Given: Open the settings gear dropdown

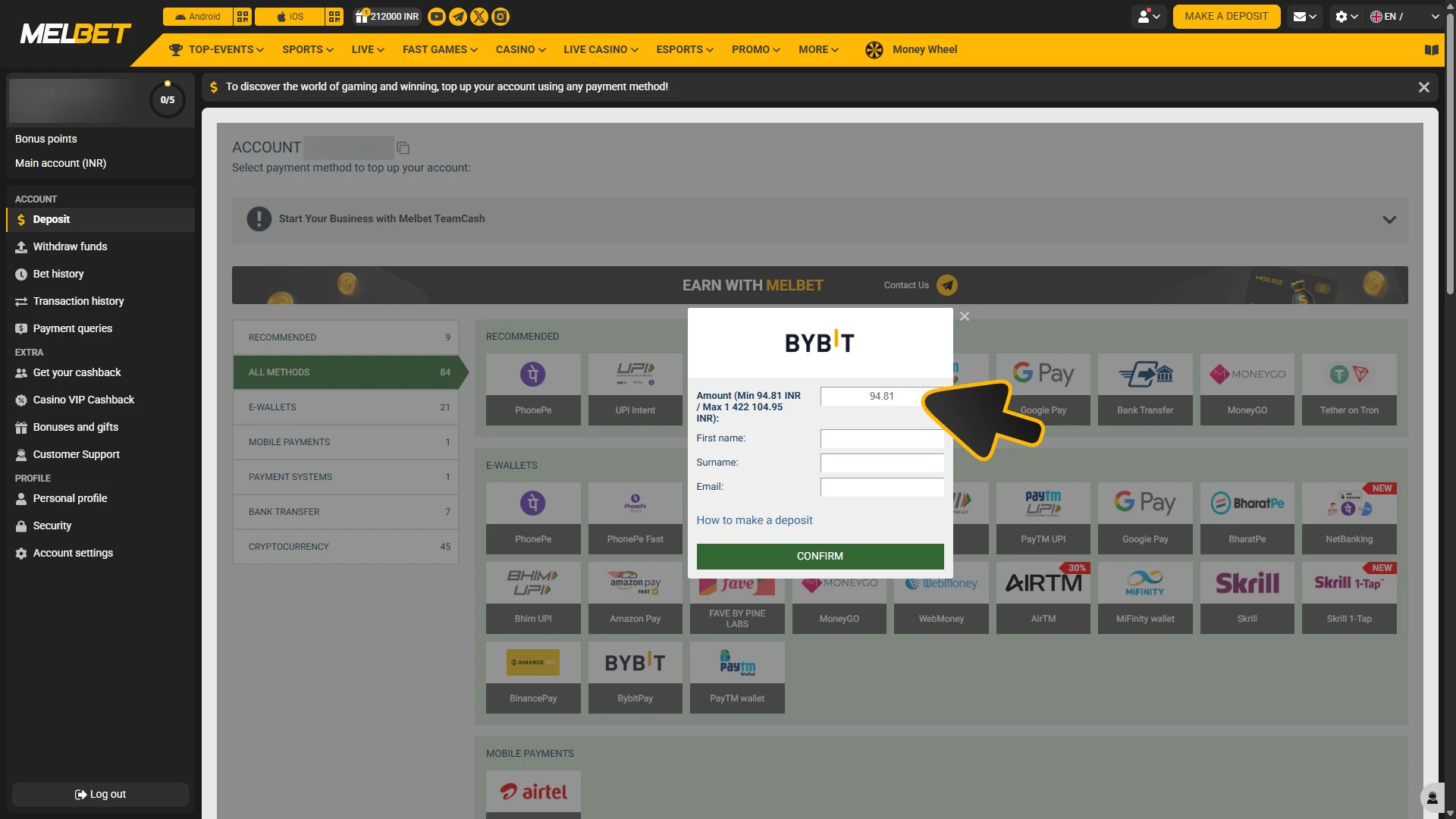Looking at the screenshot, I should tap(1347, 17).
